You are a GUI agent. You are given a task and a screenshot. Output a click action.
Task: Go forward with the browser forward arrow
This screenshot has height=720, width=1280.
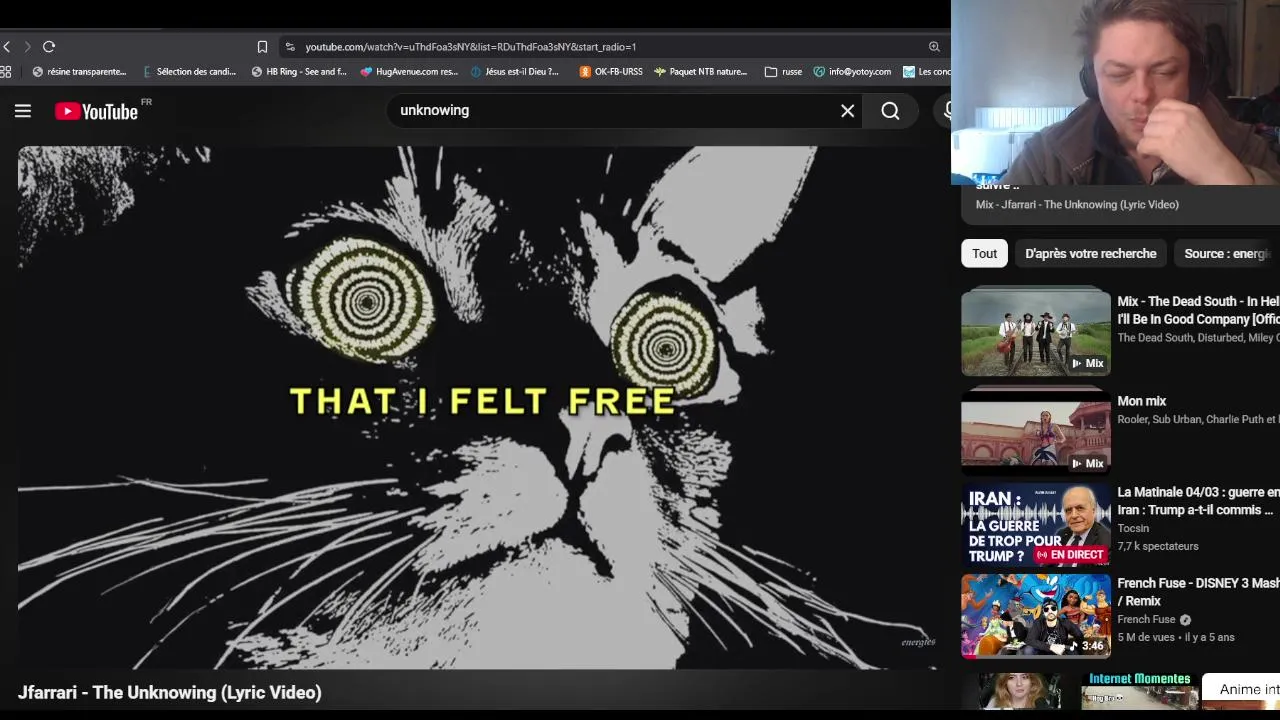coord(27,47)
